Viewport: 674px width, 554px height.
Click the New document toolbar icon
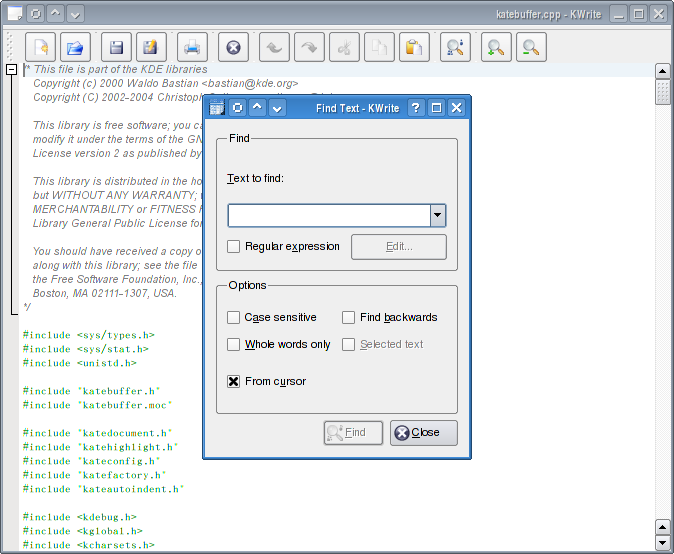[40, 47]
